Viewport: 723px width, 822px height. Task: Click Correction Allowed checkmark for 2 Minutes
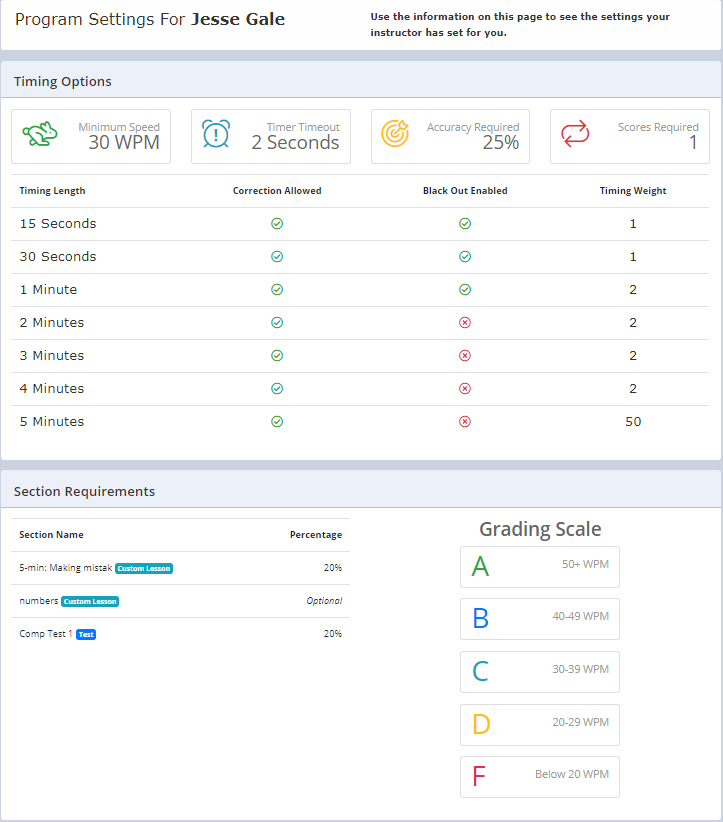pos(277,323)
